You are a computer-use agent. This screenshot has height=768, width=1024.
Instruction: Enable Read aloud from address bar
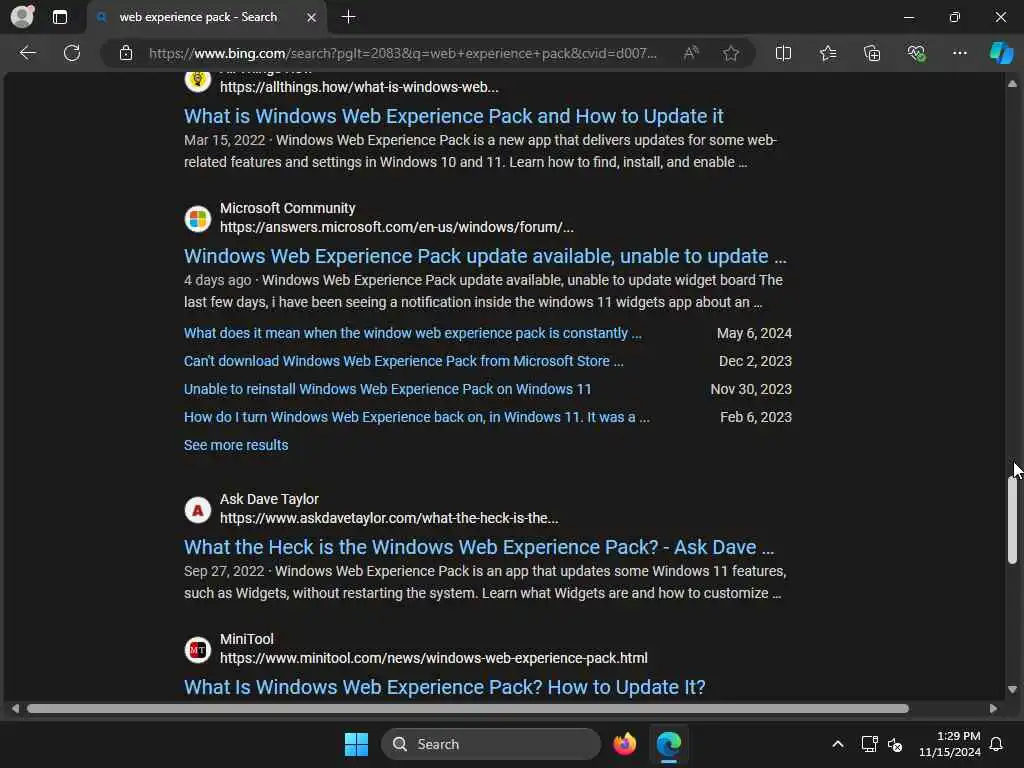[x=691, y=53]
